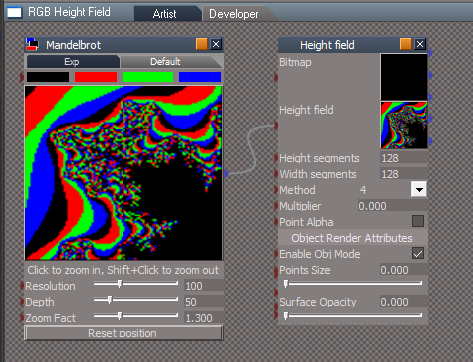
Task: Close the Mandelbrot node panel
Action: (216, 44)
